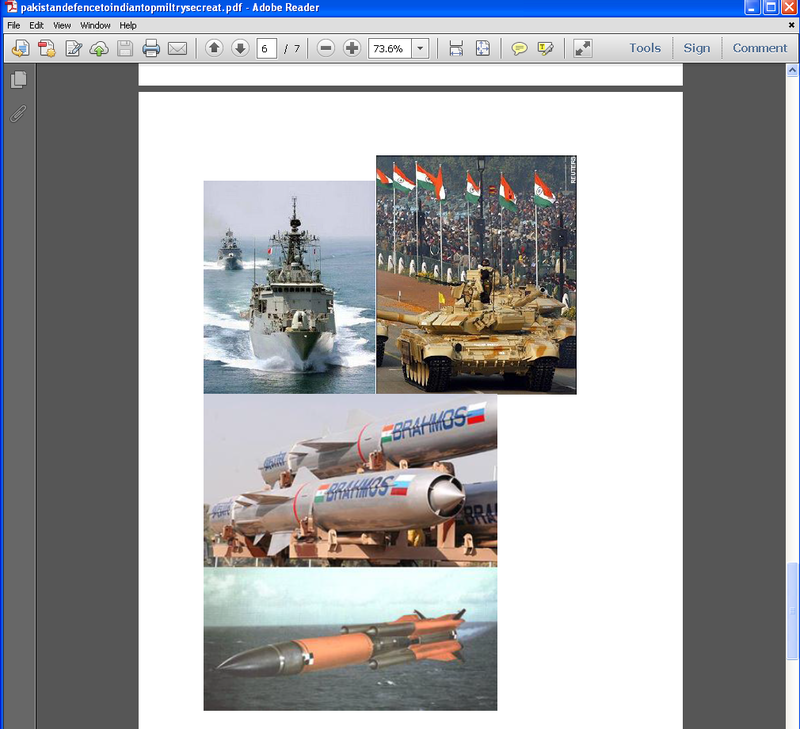Click the fit width scrolling icon
Screen dimensions: 800x729
click(x=456, y=48)
